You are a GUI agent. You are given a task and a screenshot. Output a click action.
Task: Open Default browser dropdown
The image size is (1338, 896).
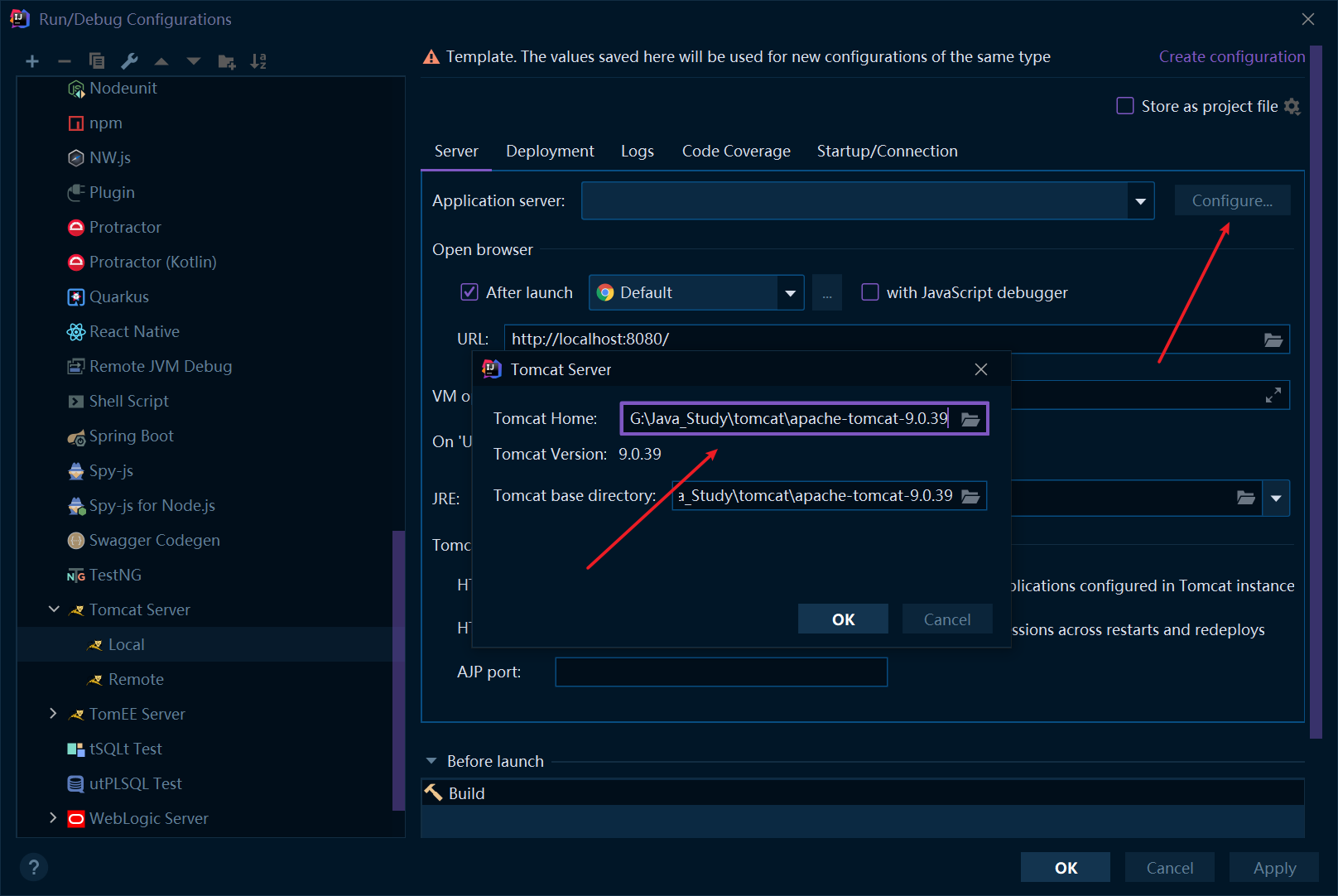point(790,293)
